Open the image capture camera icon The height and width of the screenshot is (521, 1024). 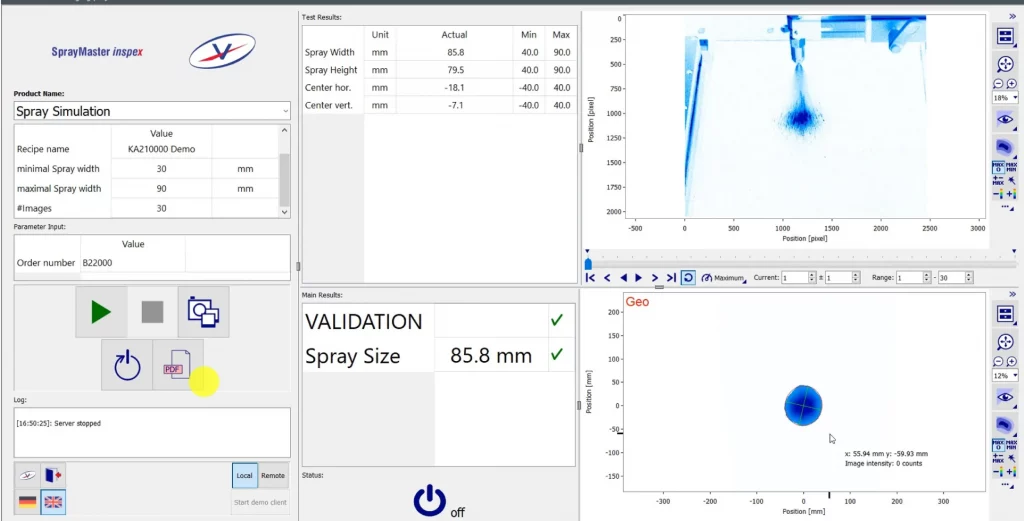point(203,312)
